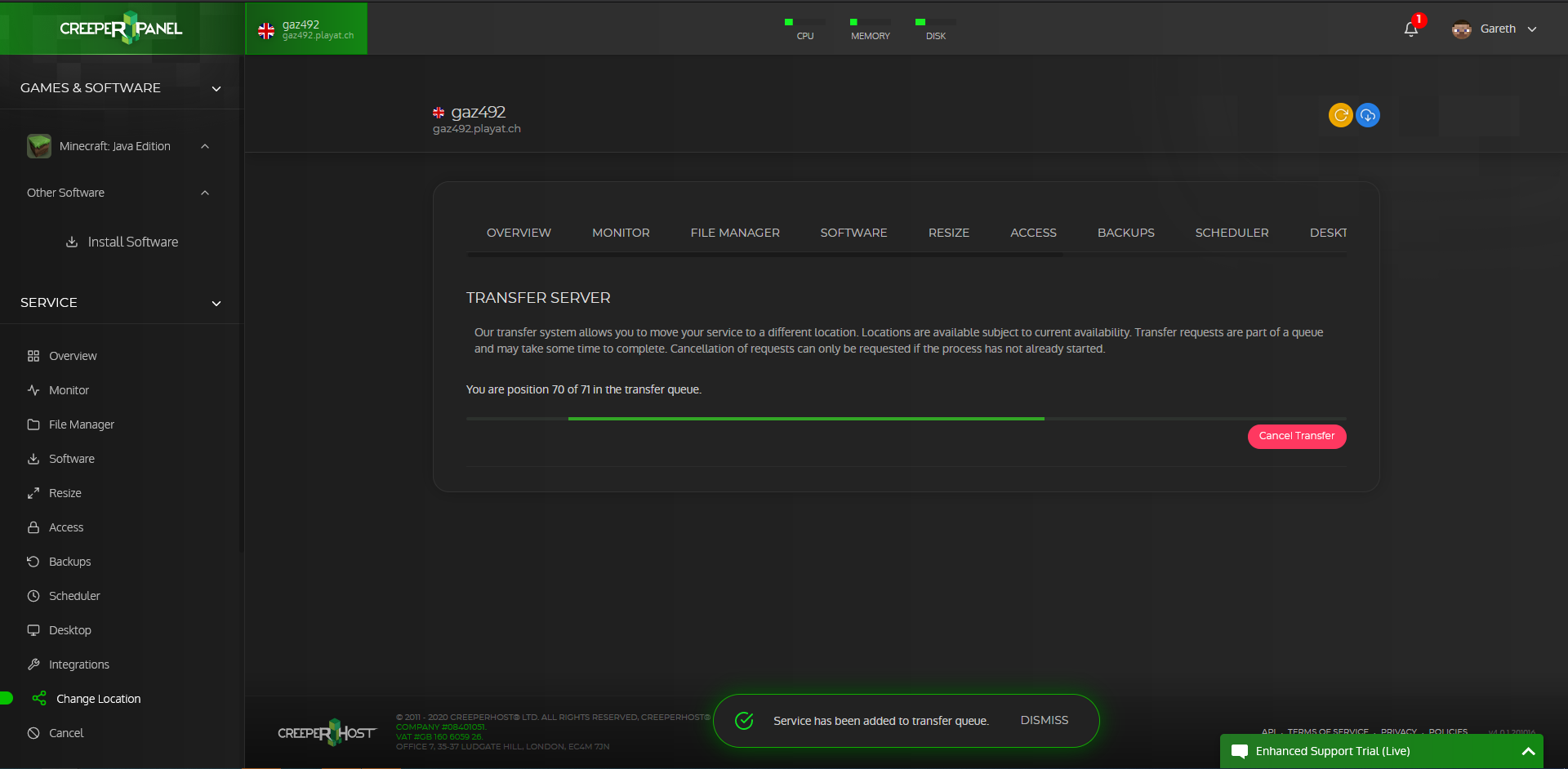Open the notifications bell icon
The width and height of the screenshot is (1568, 769).
tap(1410, 29)
